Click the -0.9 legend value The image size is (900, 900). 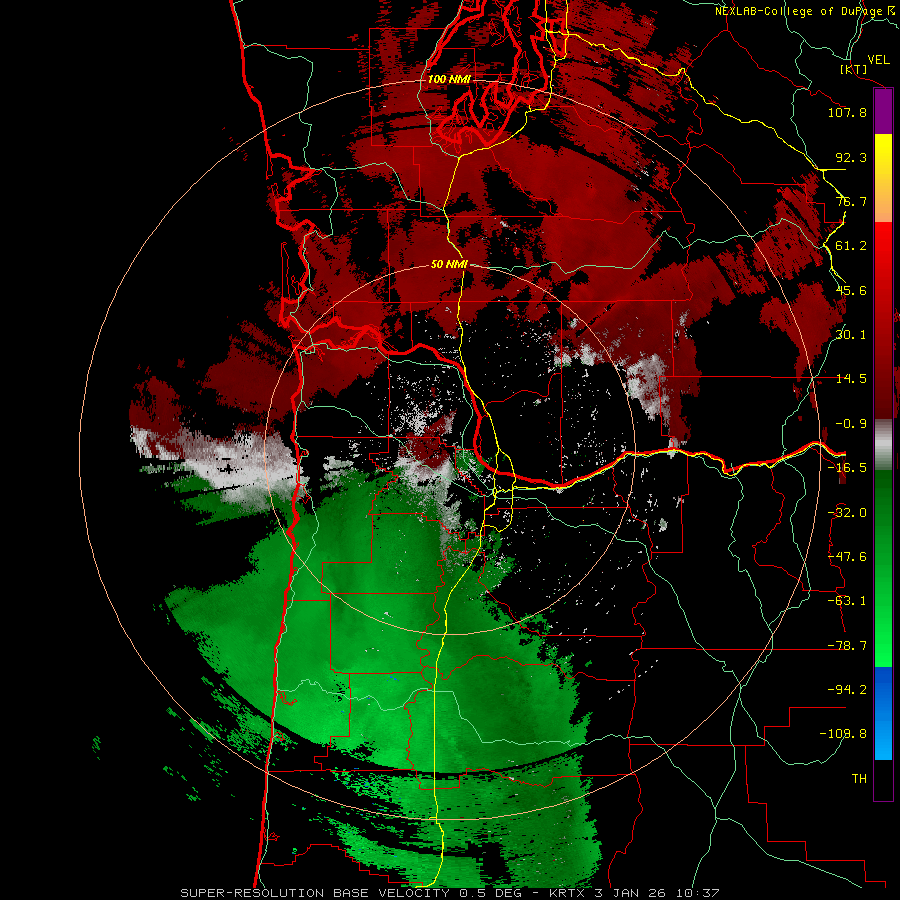[x=851, y=424]
